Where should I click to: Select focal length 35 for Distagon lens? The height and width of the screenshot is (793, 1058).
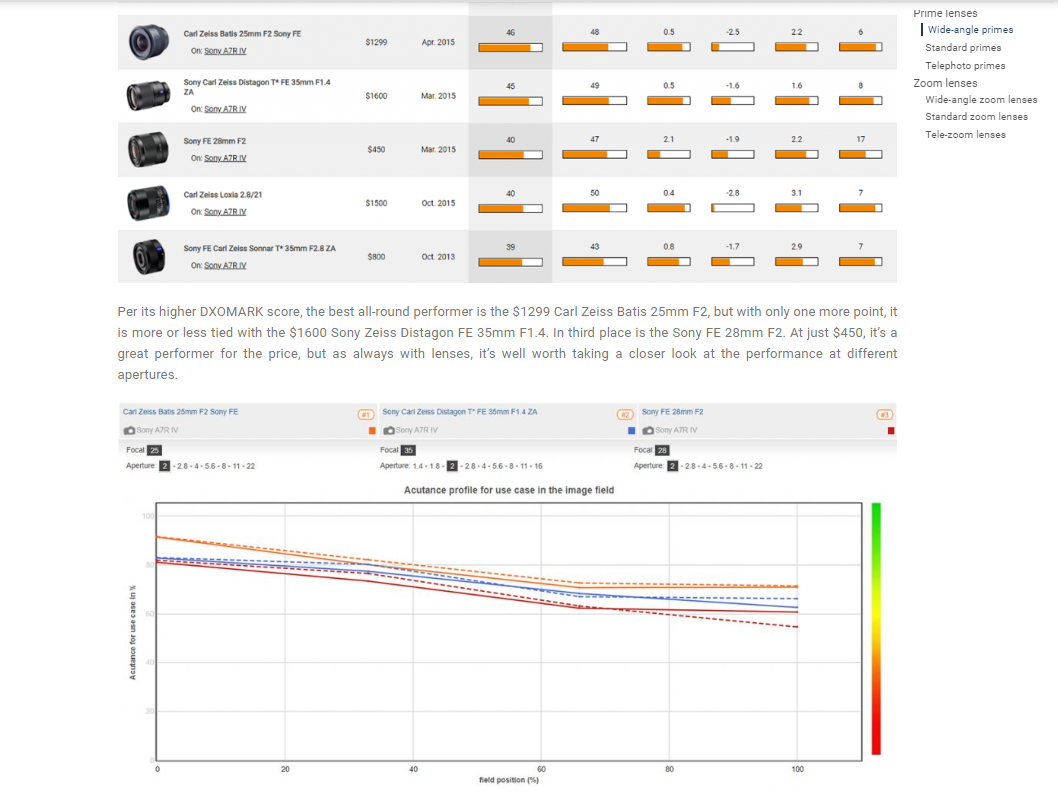pos(408,450)
